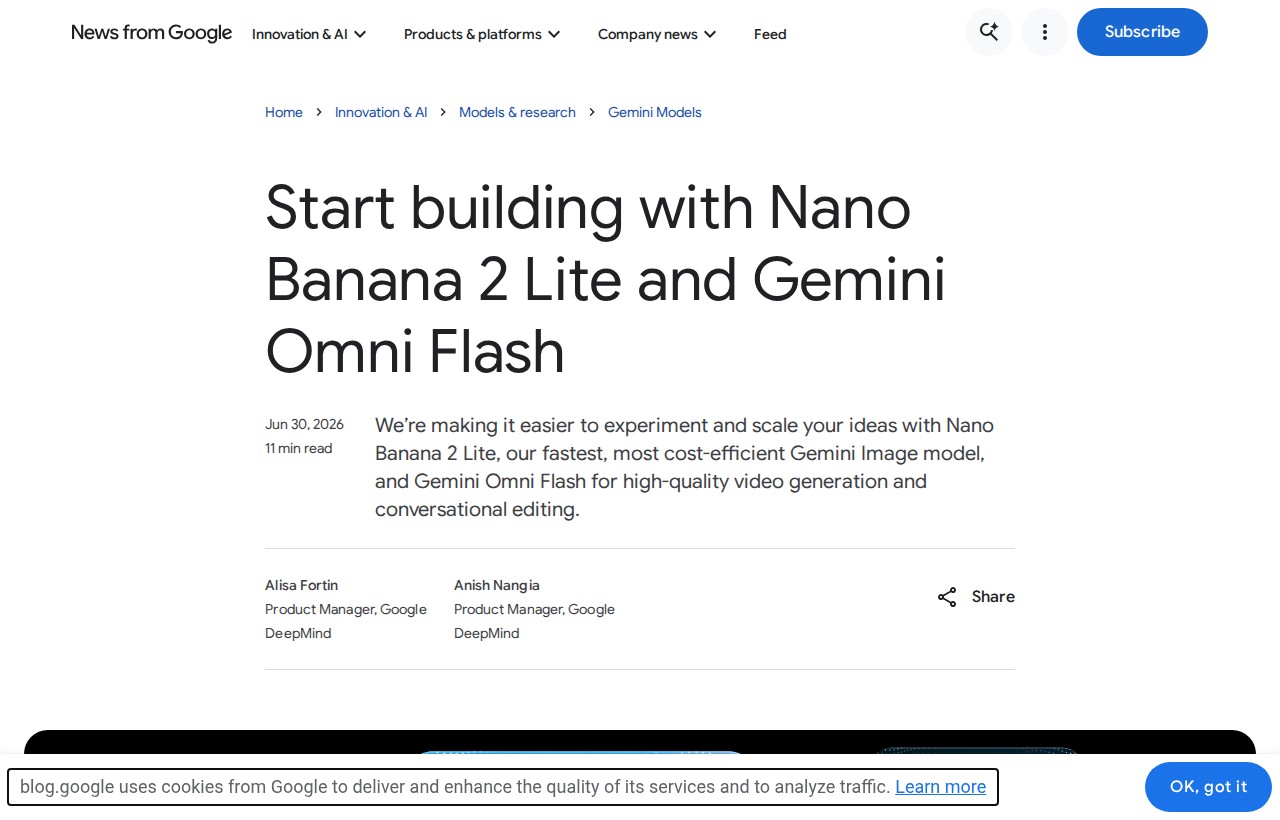Viewport: 1280px width, 820px height.
Task: Click the Share text label
Action: pos(993,597)
